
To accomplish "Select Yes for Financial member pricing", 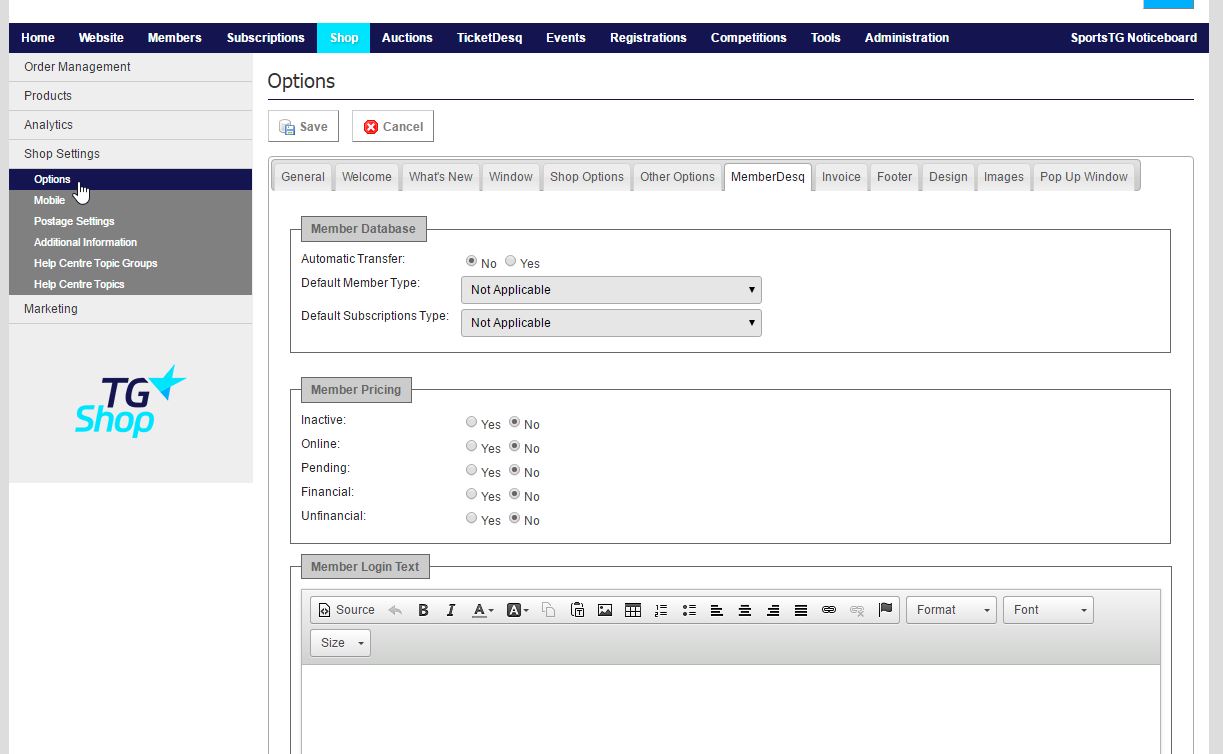I will pyautogui.click(x=472, y=495).
